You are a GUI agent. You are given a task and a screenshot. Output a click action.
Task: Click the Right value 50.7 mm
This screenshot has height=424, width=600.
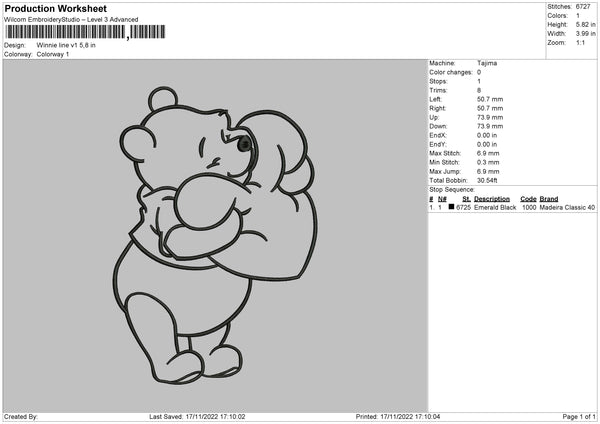pyautogui.click(x=490, y=108)
